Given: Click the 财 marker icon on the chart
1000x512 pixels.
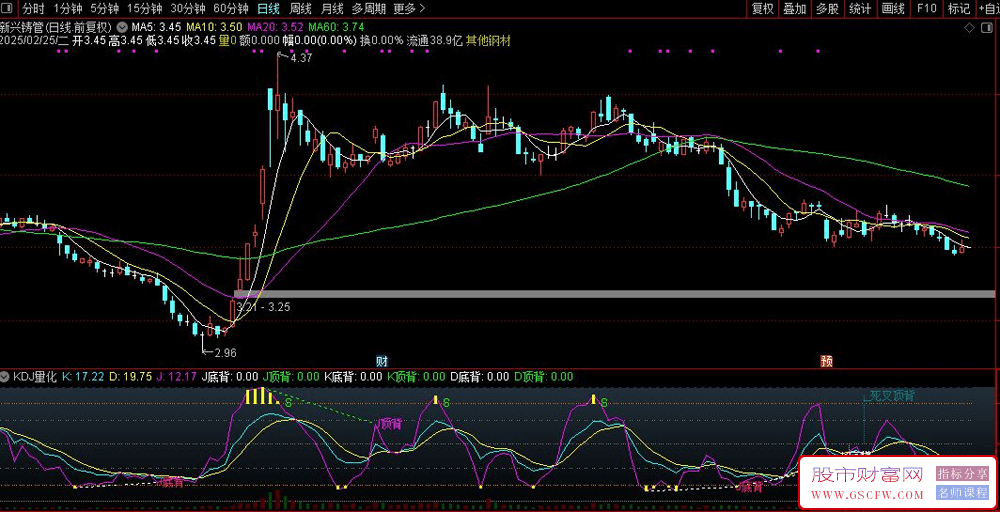Looking at the screenshot, I should pyautogui.click(x=381, y=360).
